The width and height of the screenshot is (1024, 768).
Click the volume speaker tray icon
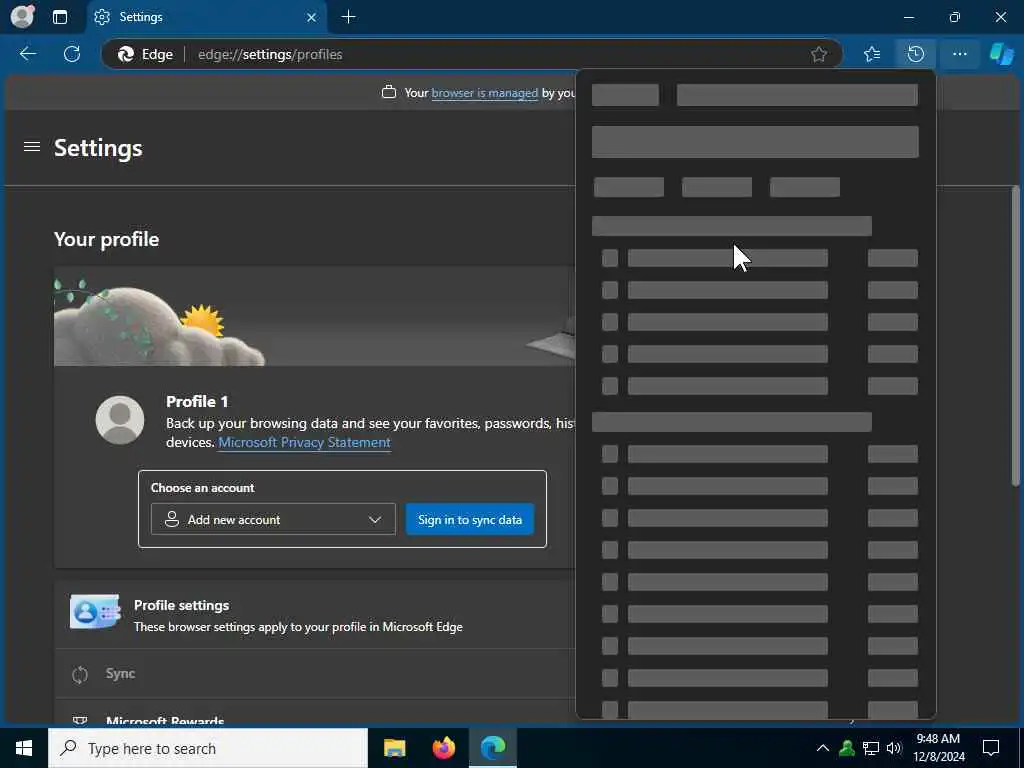(894, 748)
